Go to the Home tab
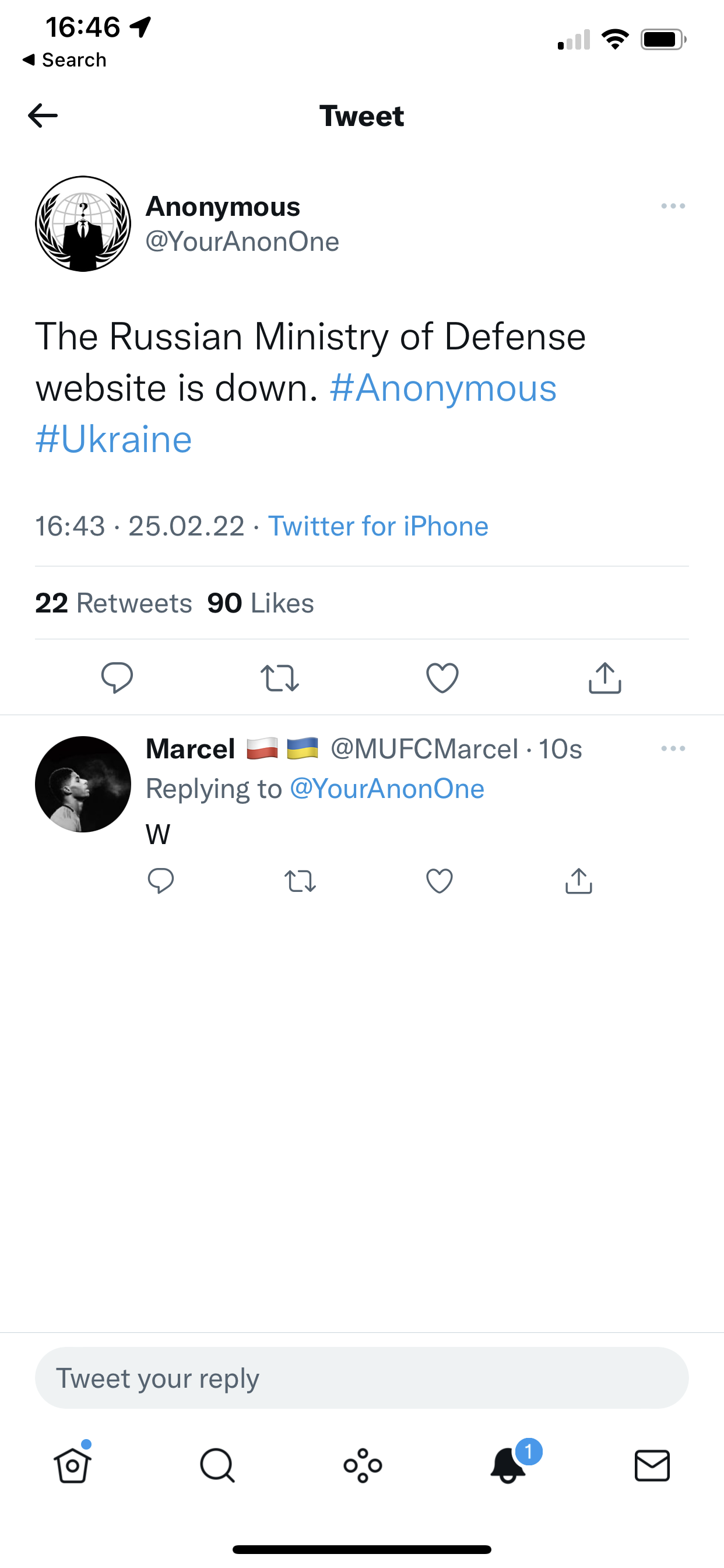 click(x=73, y=1465)
